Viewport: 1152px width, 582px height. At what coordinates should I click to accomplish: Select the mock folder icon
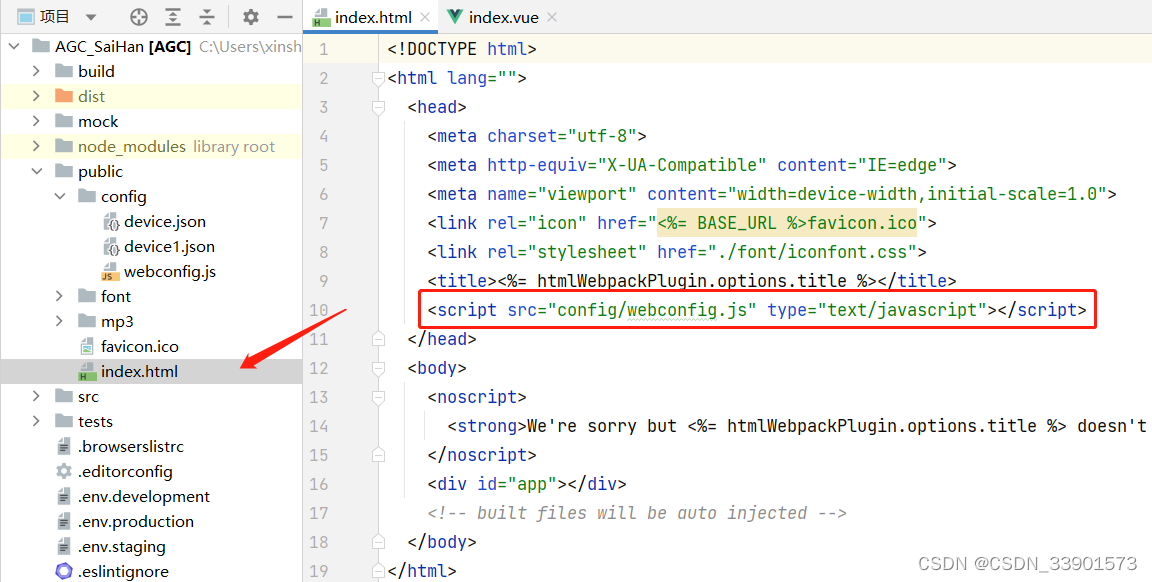64,121
